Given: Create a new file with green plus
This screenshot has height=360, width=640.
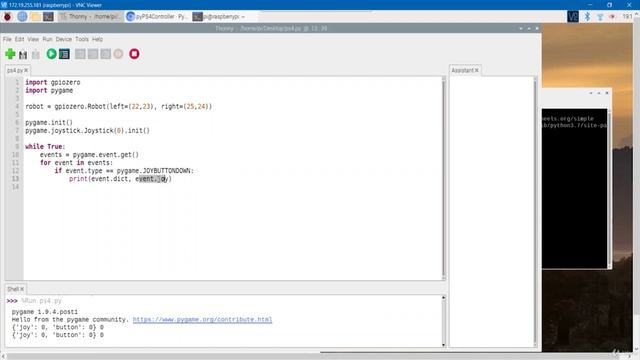Looking at the screenshot, I should [10, 54].
